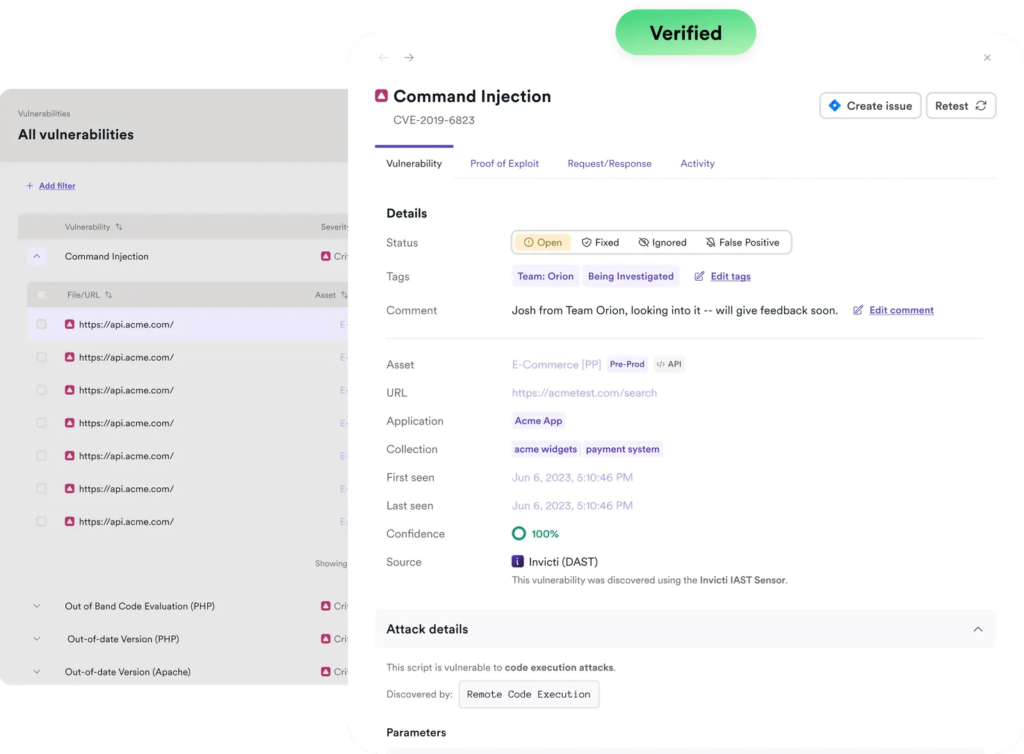The height and width of the screenshot is (754, 1024).
Task: Click the Vulnerability column sort icon
Action: [x=119, y=227]
